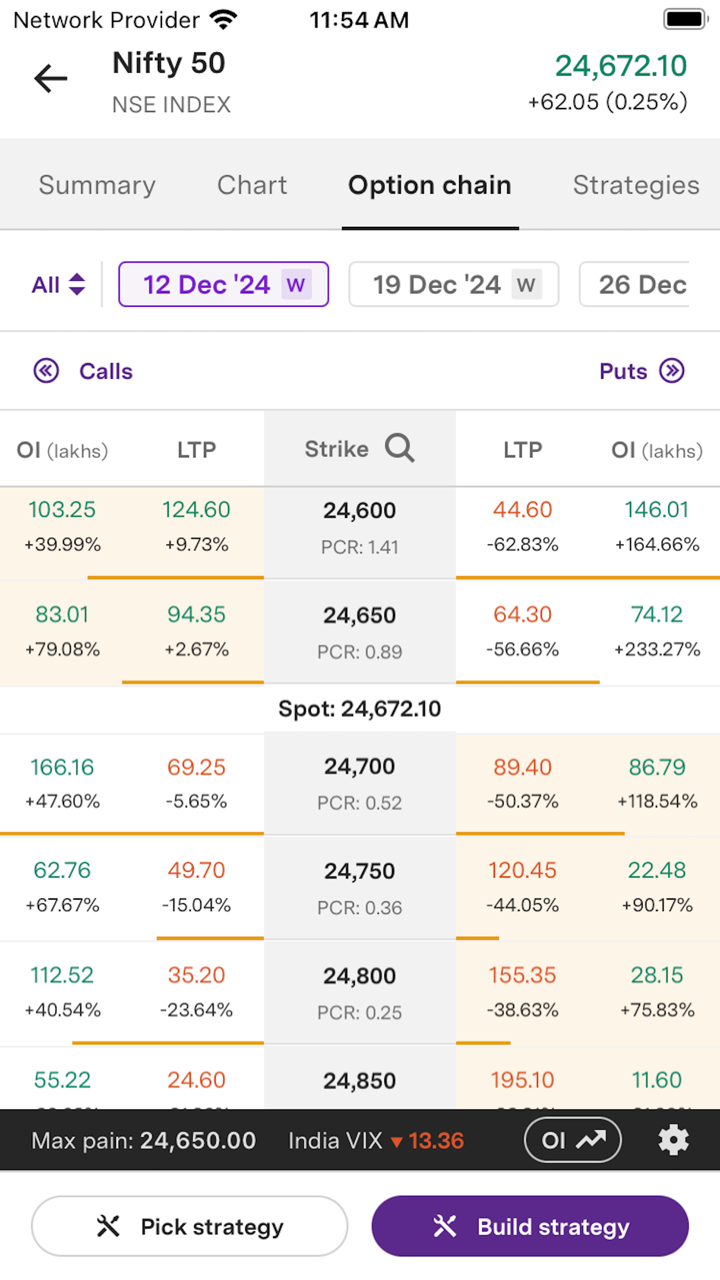The width and height of the screenshot is (720, 1280).
Task: Tap the Puts double-chevron right icon
Action: 673,371
